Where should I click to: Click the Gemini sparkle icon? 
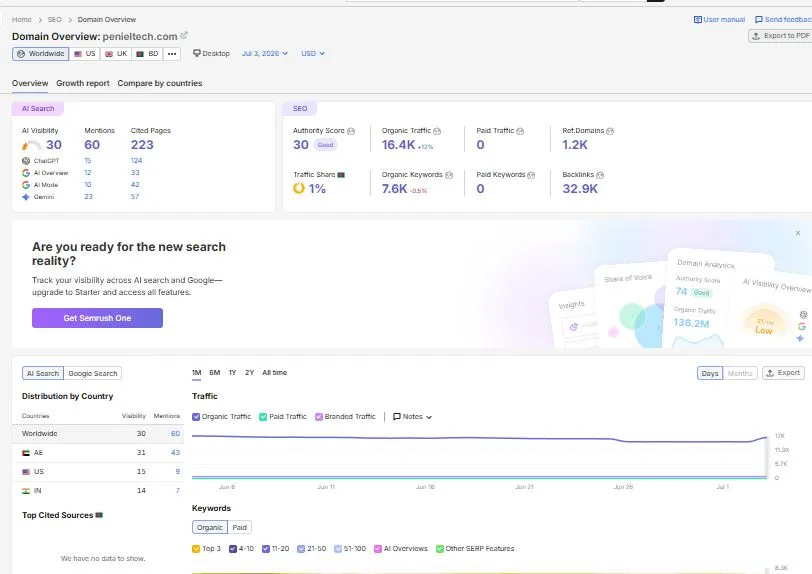(x=26, y=197)
